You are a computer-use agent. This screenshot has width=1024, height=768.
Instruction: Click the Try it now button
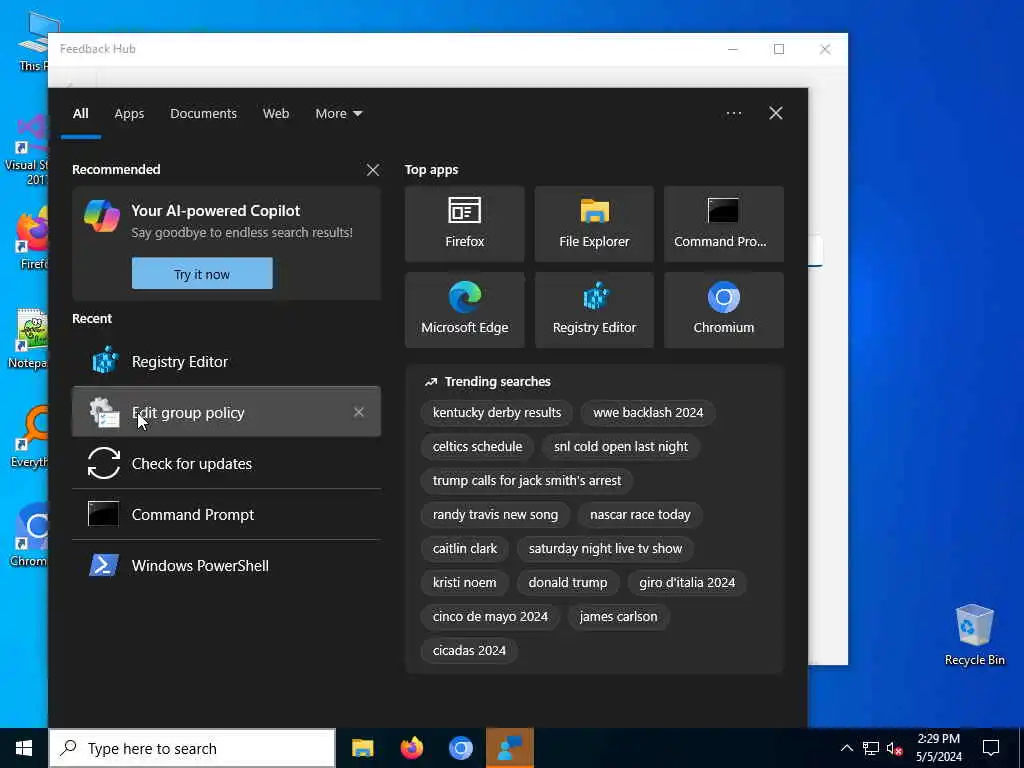[202, 274]
